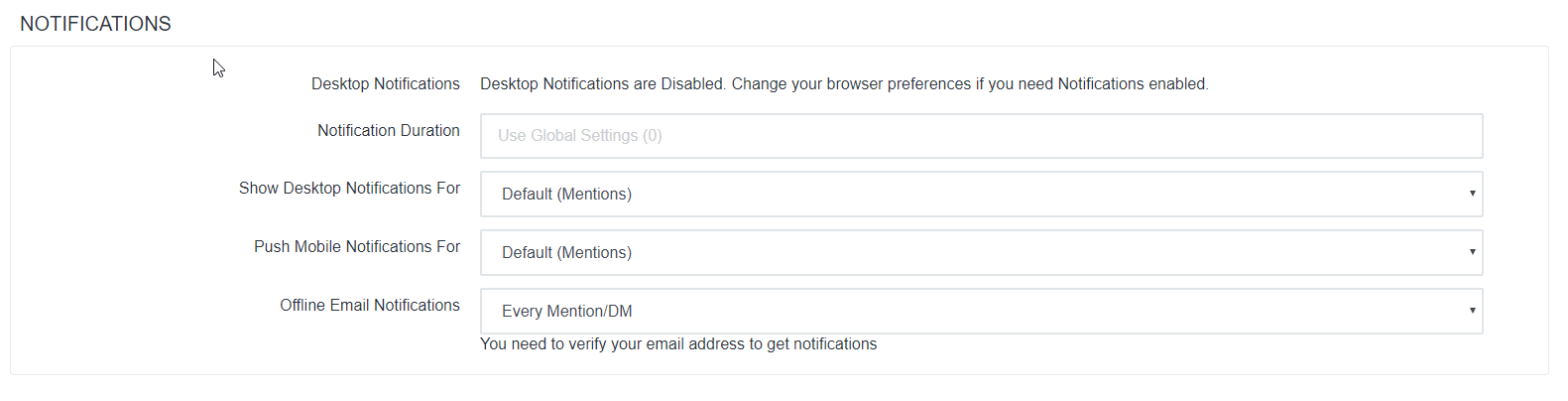Click the Push Mobile Notifications dropdown arrow
Screen dimensions: 1568x401
coord(1472,252)
